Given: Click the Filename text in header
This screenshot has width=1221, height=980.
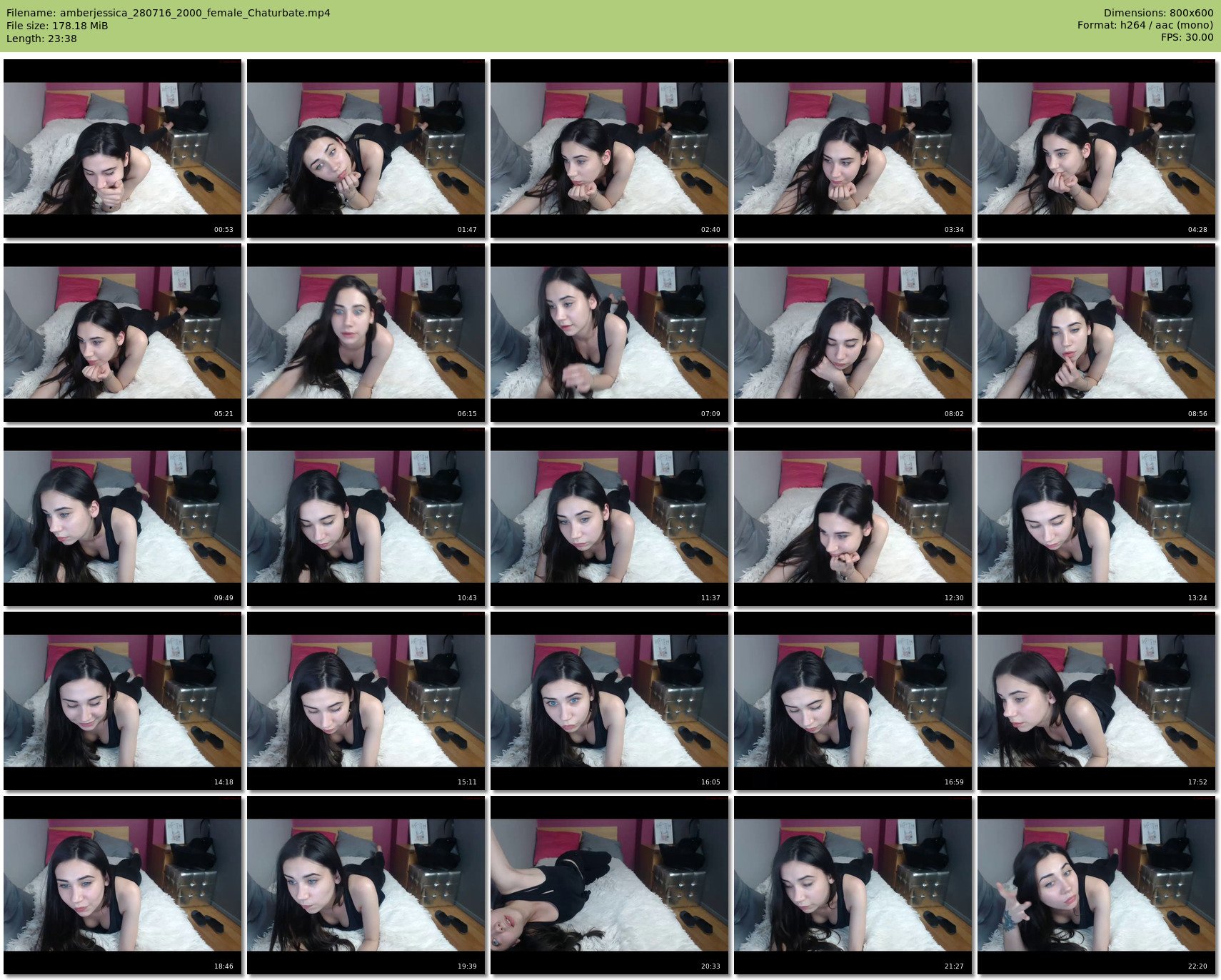Looking at the screenshot, I should tap(169, 13).
